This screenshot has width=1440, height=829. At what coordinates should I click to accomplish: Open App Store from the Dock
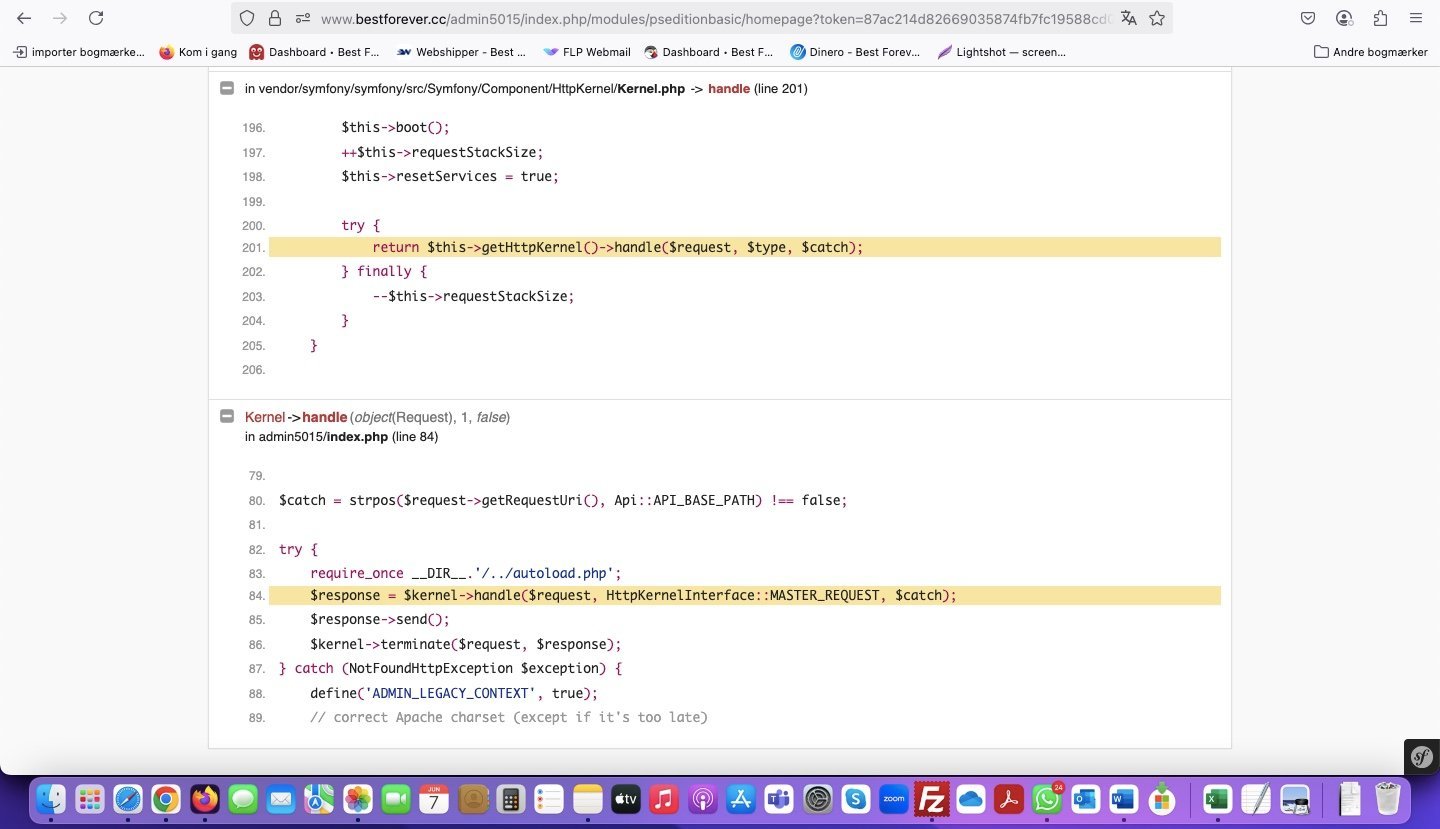[741, 799]
